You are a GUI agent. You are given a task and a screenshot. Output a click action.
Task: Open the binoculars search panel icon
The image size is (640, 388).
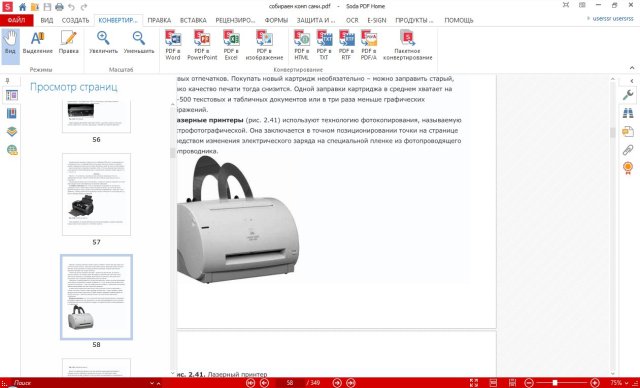[628, 113]
